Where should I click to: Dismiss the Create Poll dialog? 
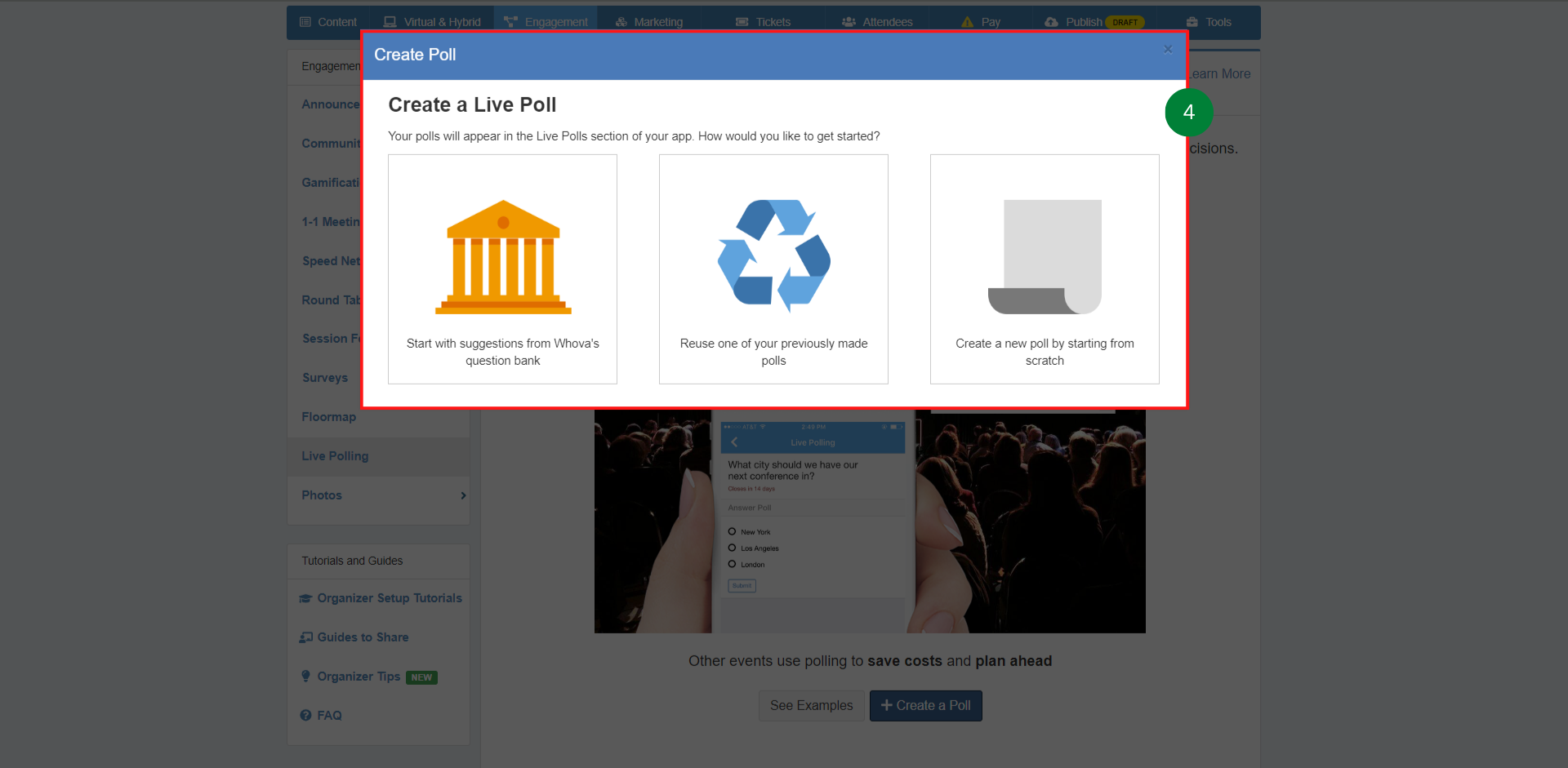pyautogui.click(x=1167, y=49)
